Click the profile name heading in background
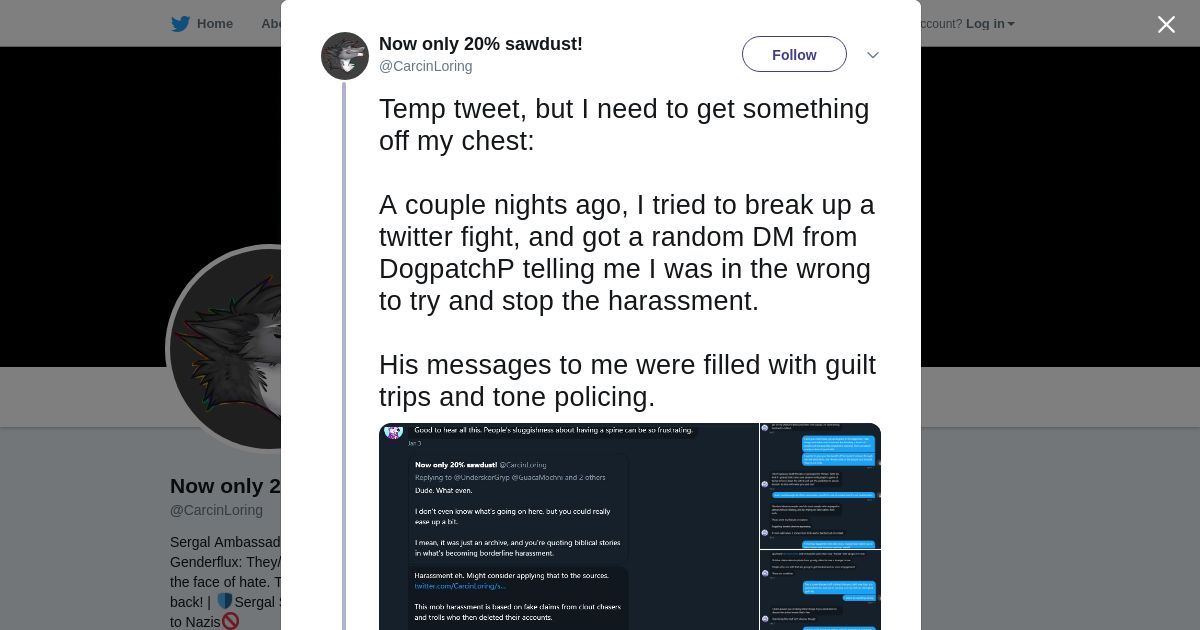Screen dimensions: 1200x630 [225, 486]
